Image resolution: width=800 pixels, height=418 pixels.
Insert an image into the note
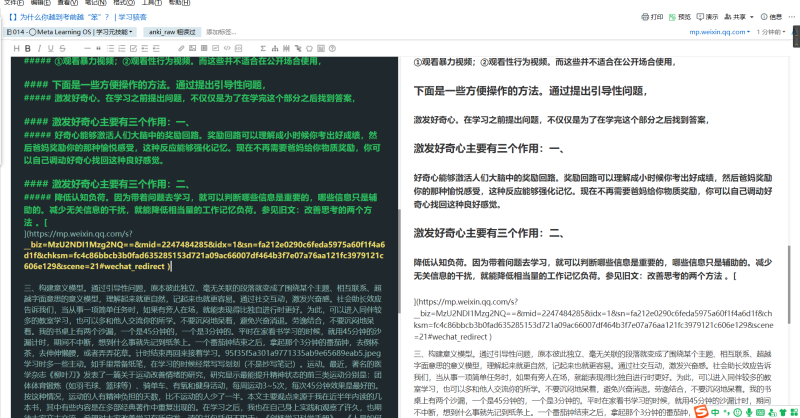coord(192,48)
